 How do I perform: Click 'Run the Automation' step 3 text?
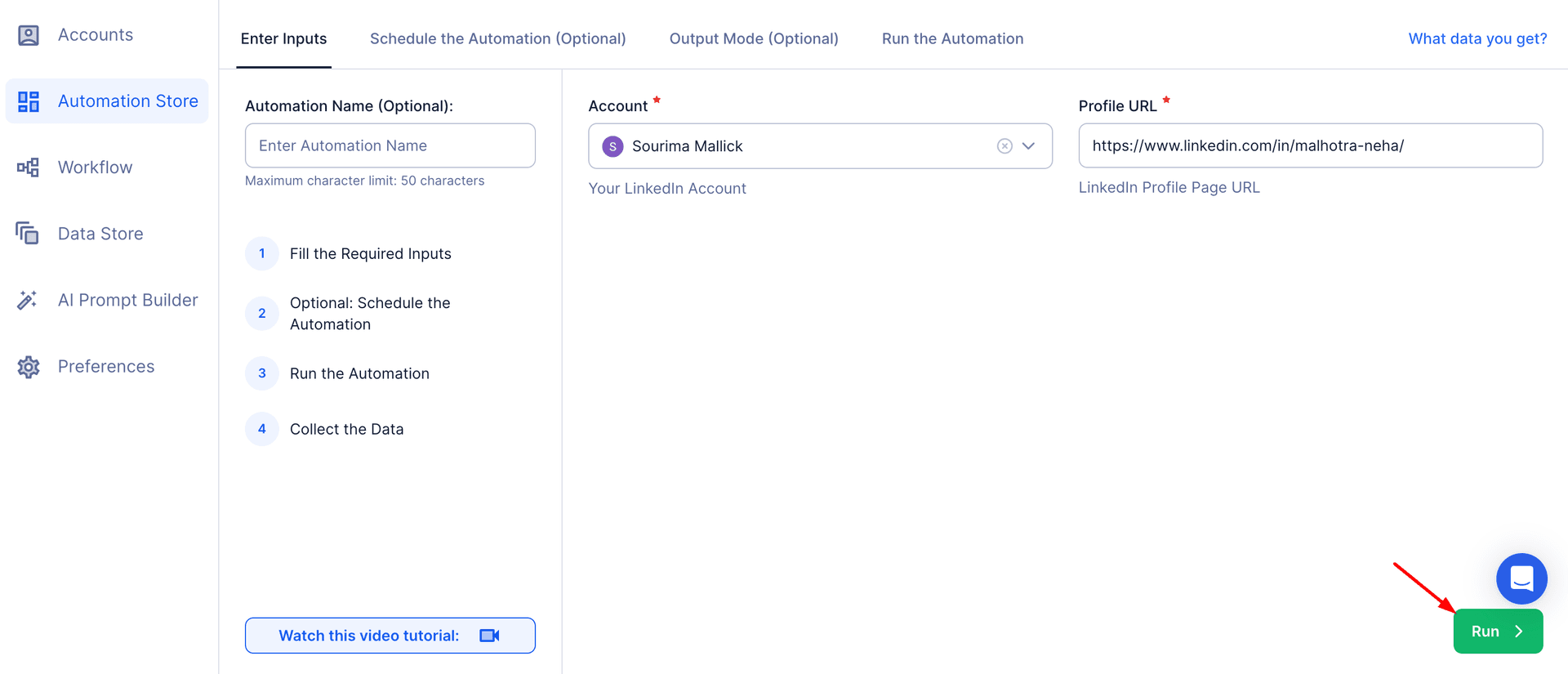(x=359, y=373)
